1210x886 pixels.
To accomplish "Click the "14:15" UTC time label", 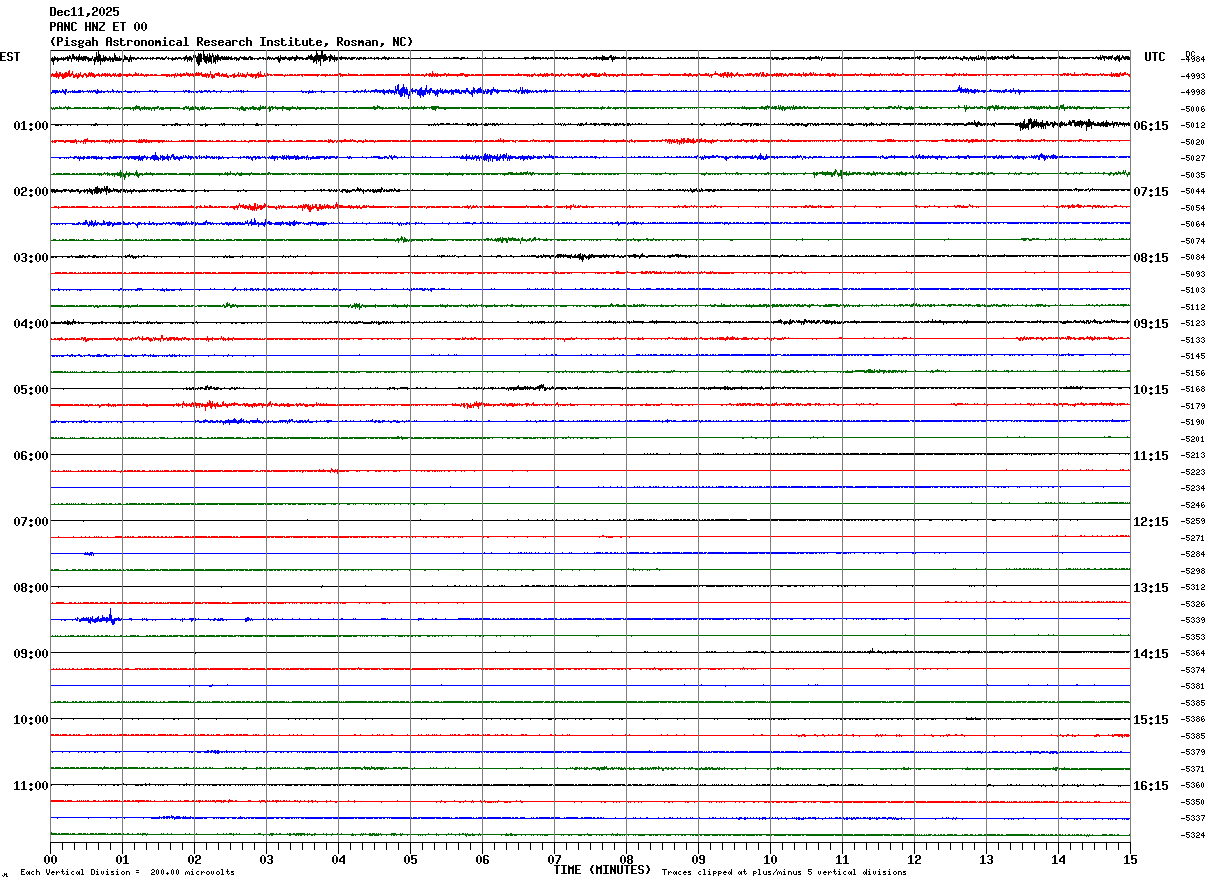I will (1151, 654).
